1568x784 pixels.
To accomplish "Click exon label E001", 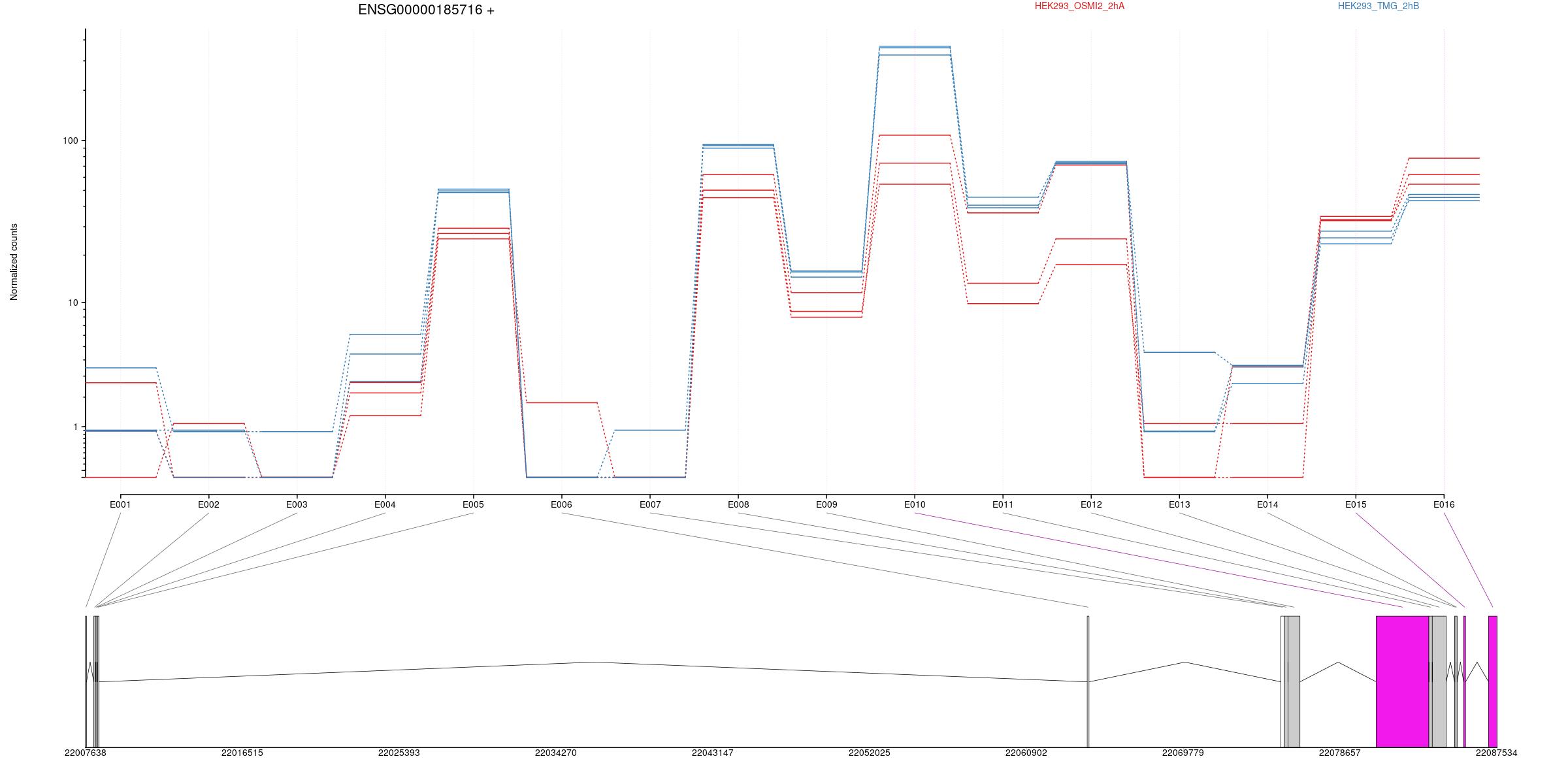I will tap(120, 504).
